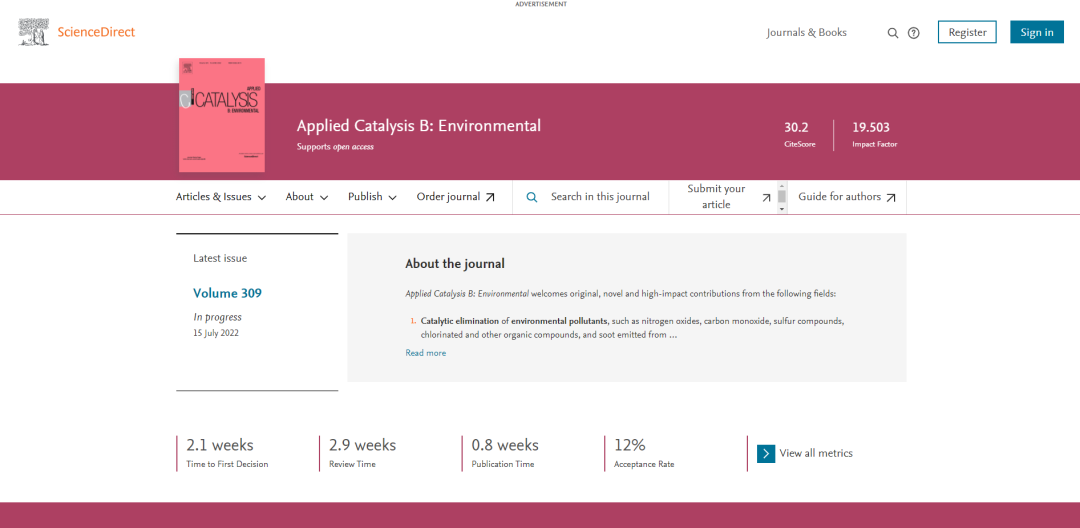Click the ScienceDirect Elsevier tree logo
Screen dimensions: 1080x528
coord(34,32)
